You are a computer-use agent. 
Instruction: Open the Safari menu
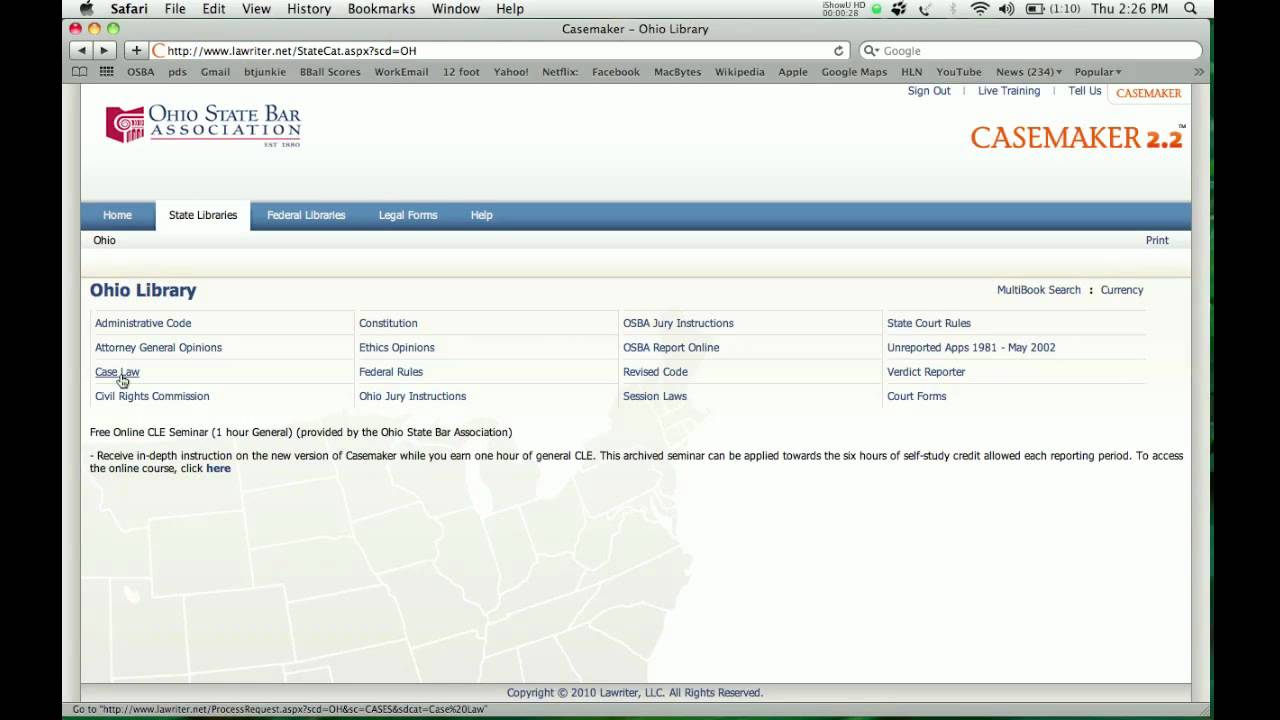129,9
